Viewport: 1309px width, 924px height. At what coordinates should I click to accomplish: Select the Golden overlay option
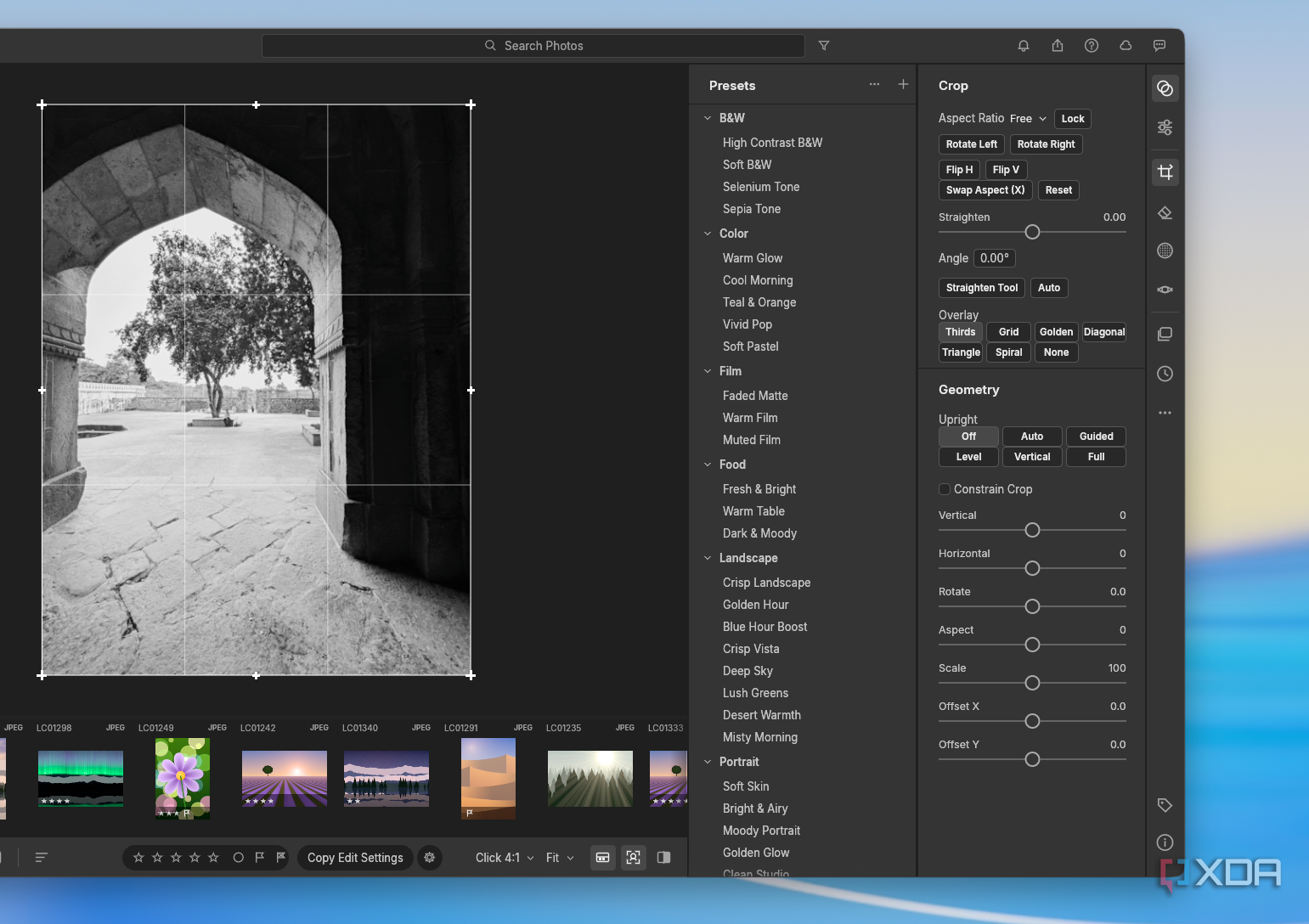coord(1056,332)
